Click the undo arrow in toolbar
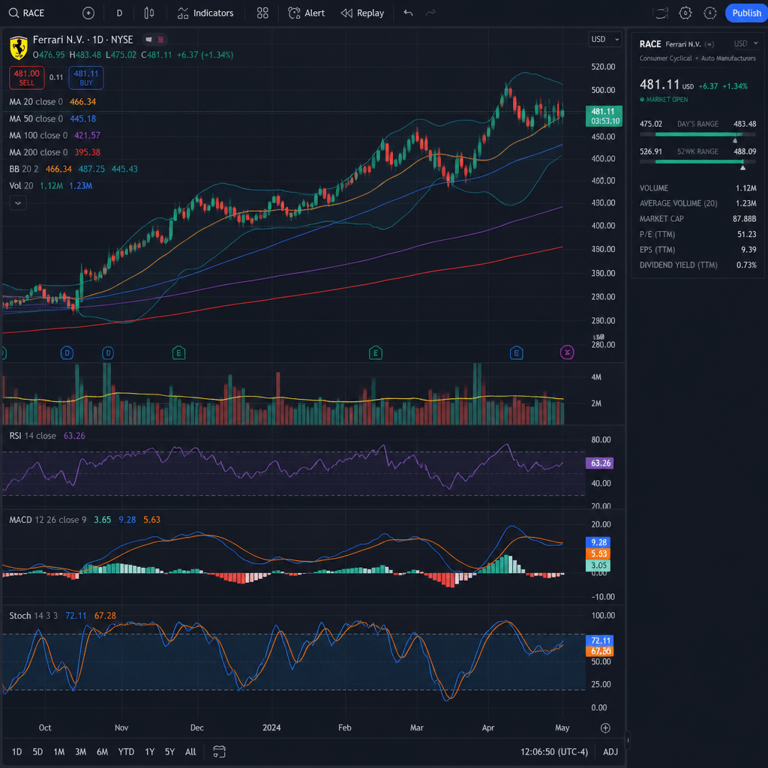 tap(408, 13)
